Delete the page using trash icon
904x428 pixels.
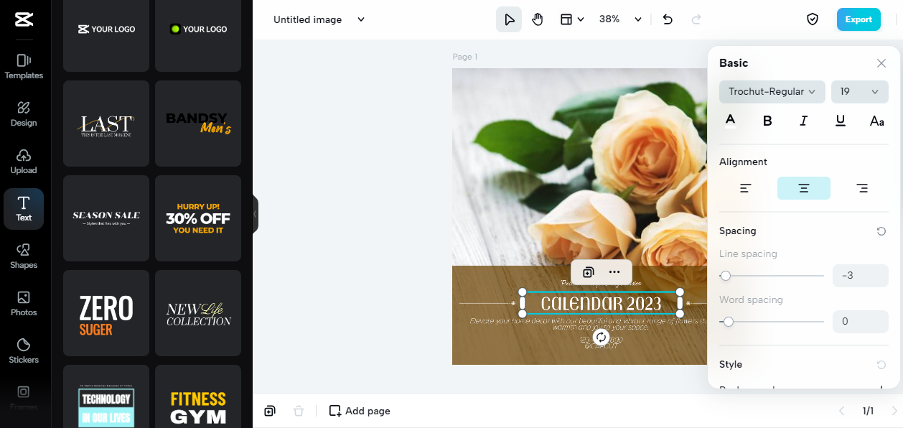pyautogui.click(x=298, y=411)
